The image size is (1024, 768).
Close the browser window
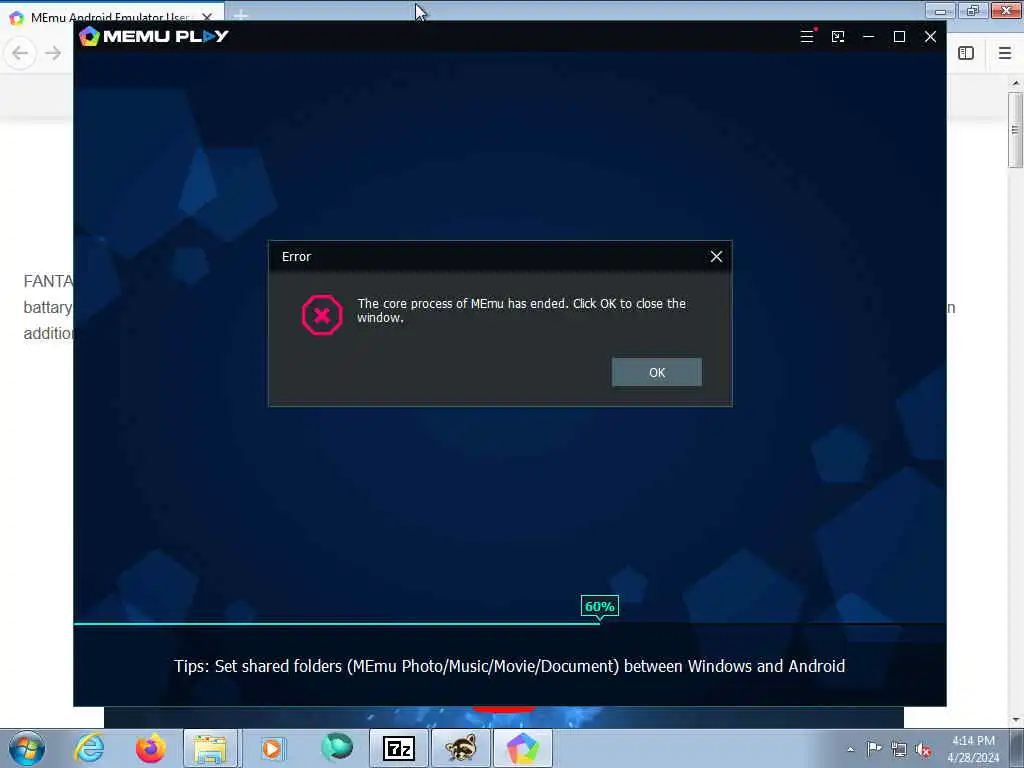(1006, 10)
